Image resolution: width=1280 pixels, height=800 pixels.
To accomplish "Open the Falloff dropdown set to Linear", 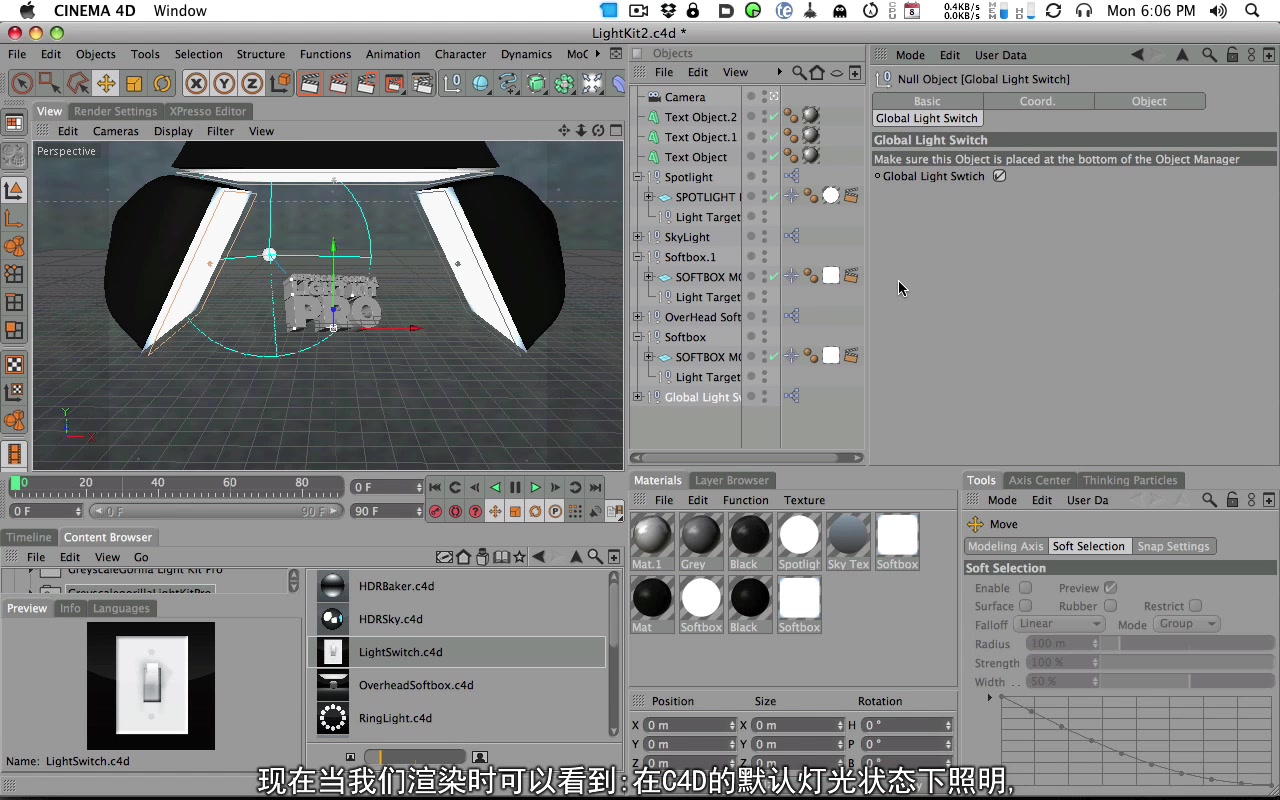I will pyautogui.click(x=1058, y=623).
